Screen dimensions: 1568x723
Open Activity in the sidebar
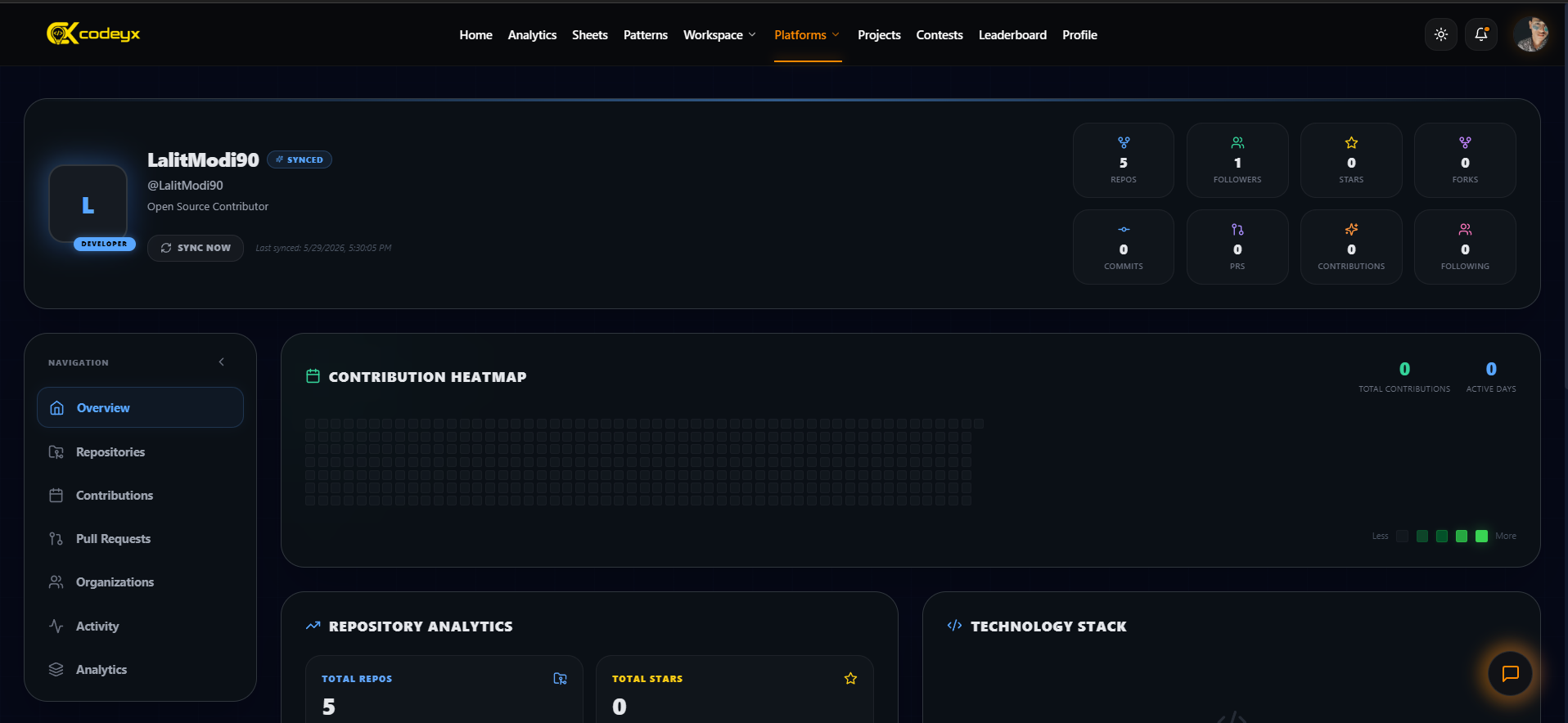click(x=140, y=626)
